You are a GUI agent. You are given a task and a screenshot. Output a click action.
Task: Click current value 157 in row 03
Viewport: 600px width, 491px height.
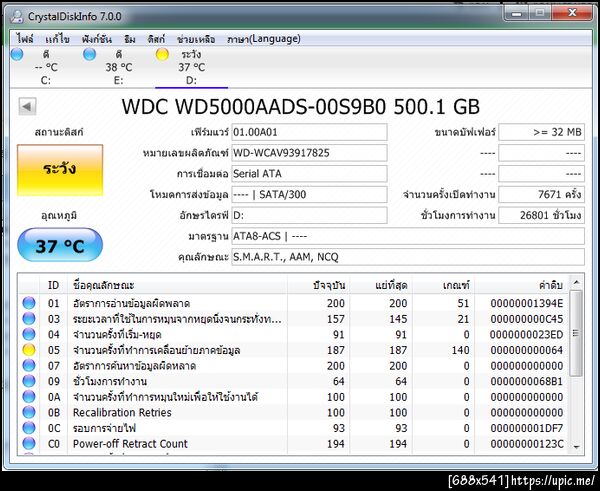pos(336,319)
